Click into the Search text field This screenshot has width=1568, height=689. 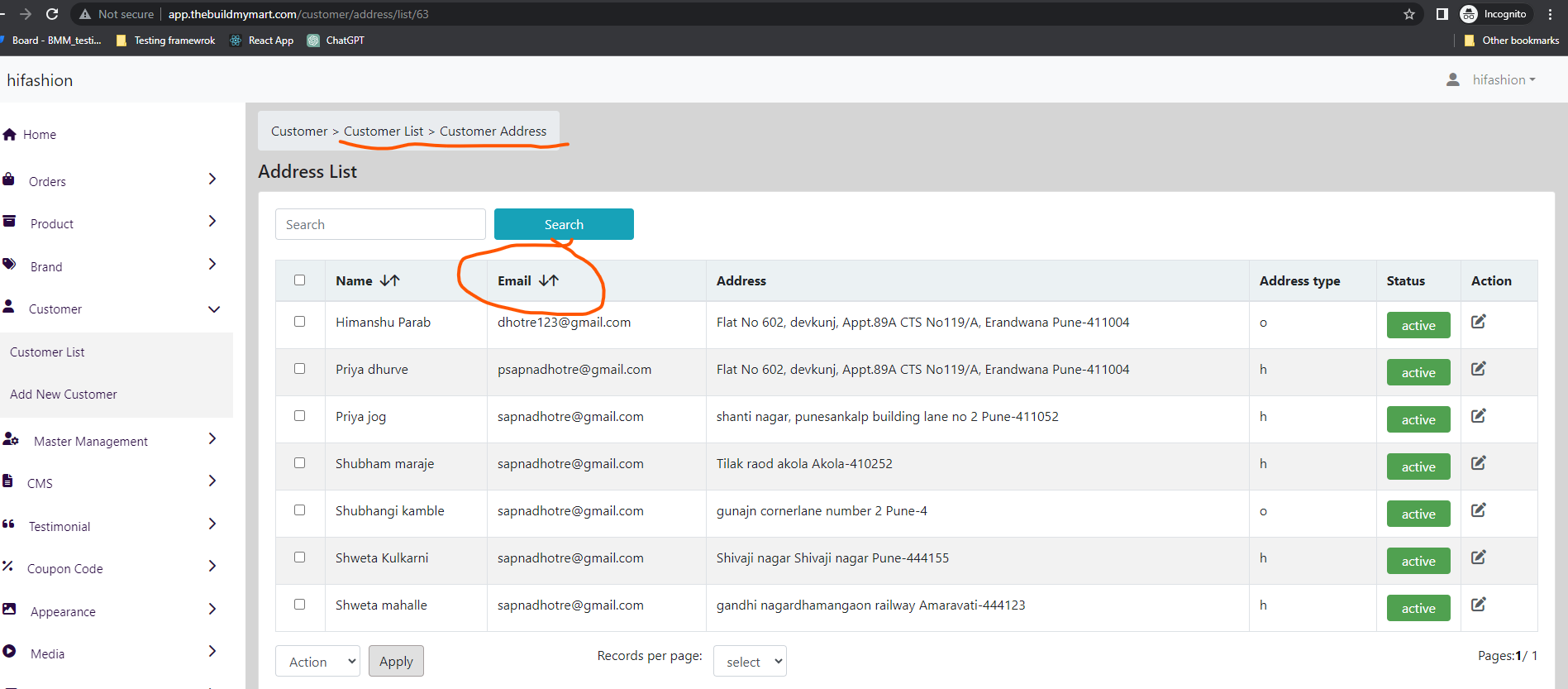point(380,224)
